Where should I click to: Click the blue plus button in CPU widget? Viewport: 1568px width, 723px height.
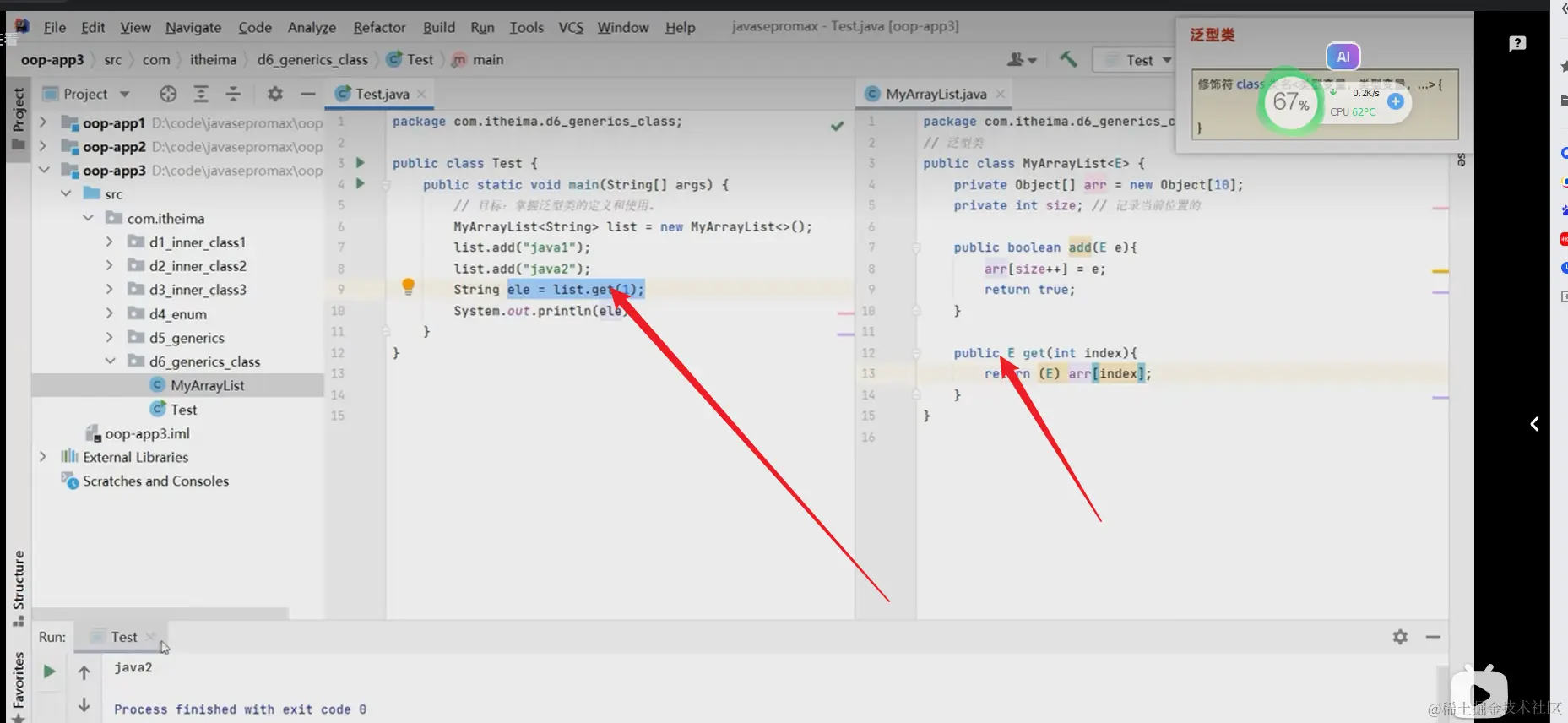(1396, 101)
